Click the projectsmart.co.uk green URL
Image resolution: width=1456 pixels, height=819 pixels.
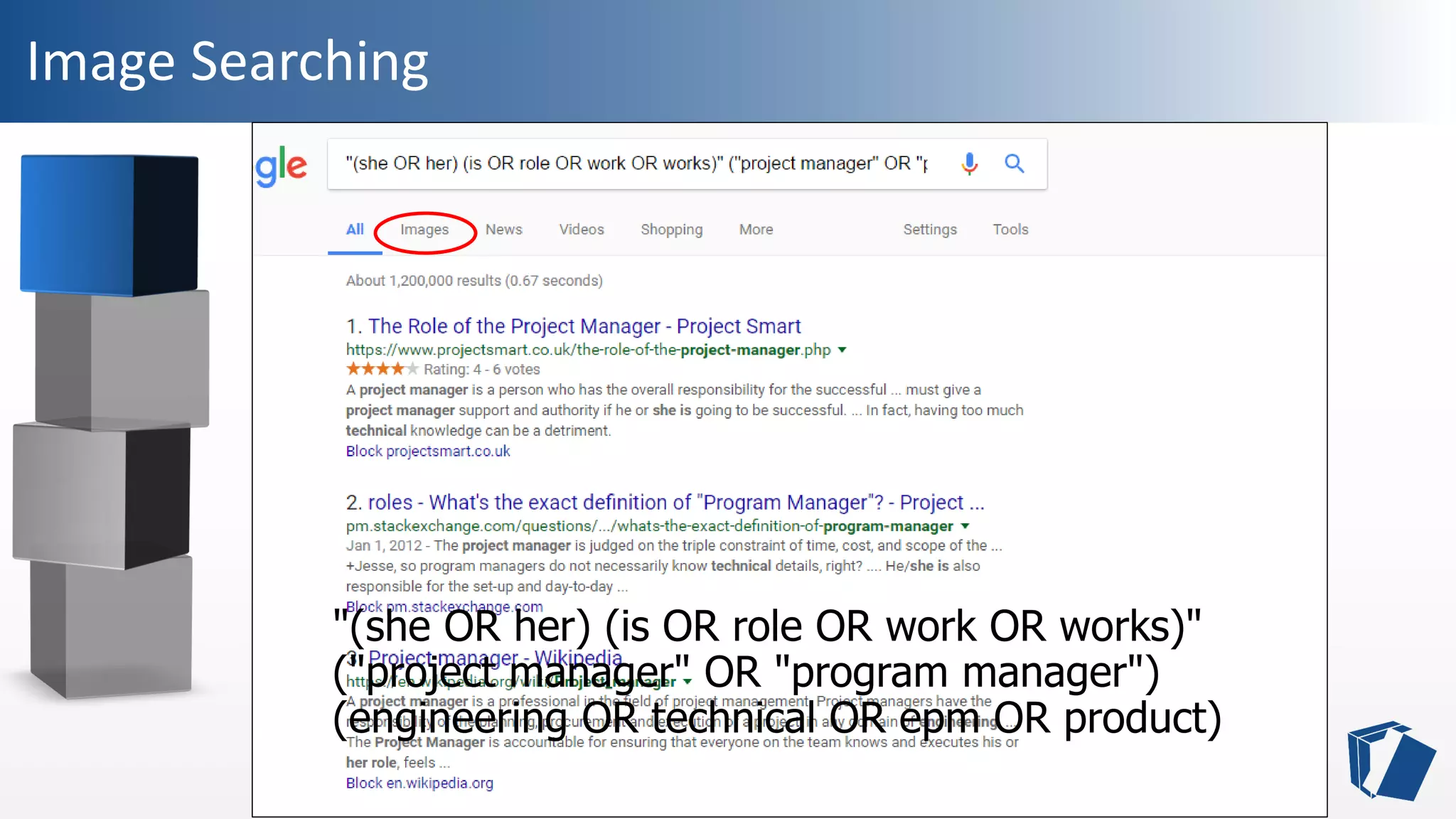pyautogui.click(x=588, y=350)
